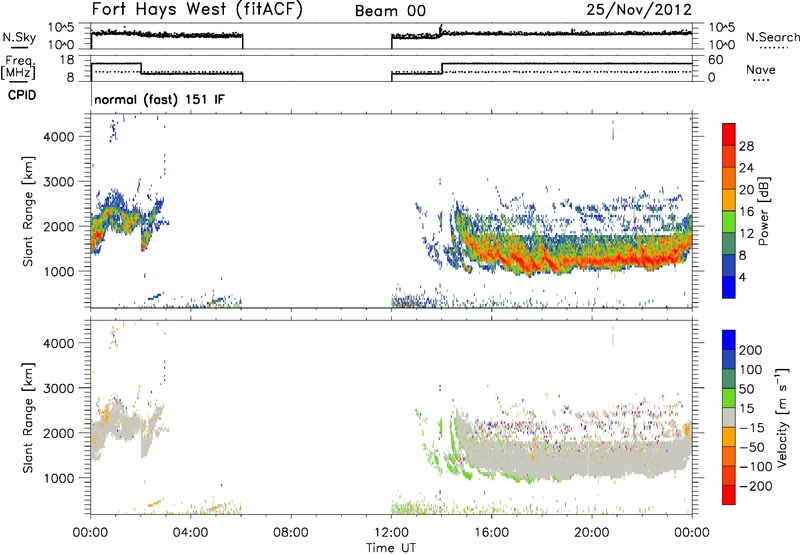800x554 pixels.
Task: Click the '16:00' time tick label
Action: coord(491,533)
